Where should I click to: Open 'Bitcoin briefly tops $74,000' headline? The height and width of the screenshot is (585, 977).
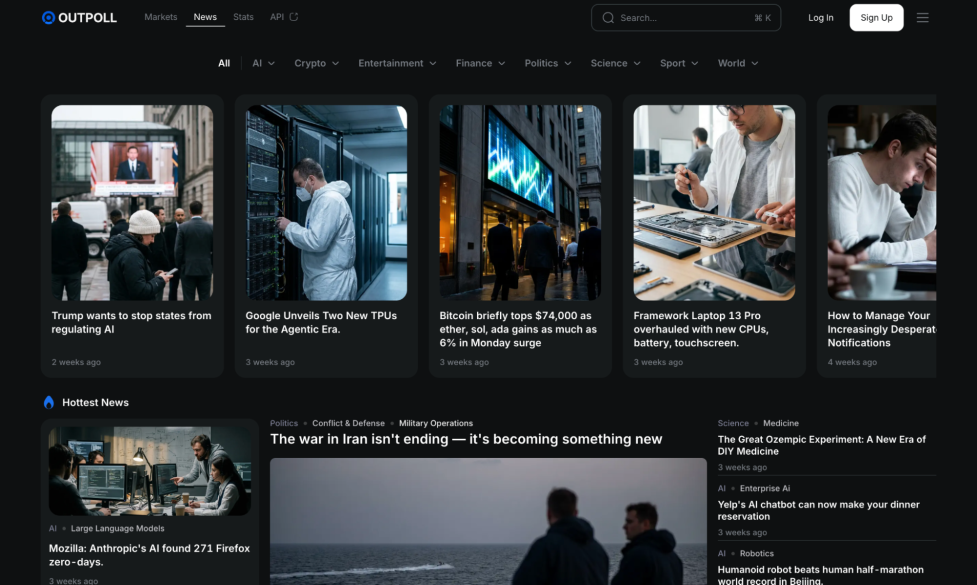(x=518, y=329)
